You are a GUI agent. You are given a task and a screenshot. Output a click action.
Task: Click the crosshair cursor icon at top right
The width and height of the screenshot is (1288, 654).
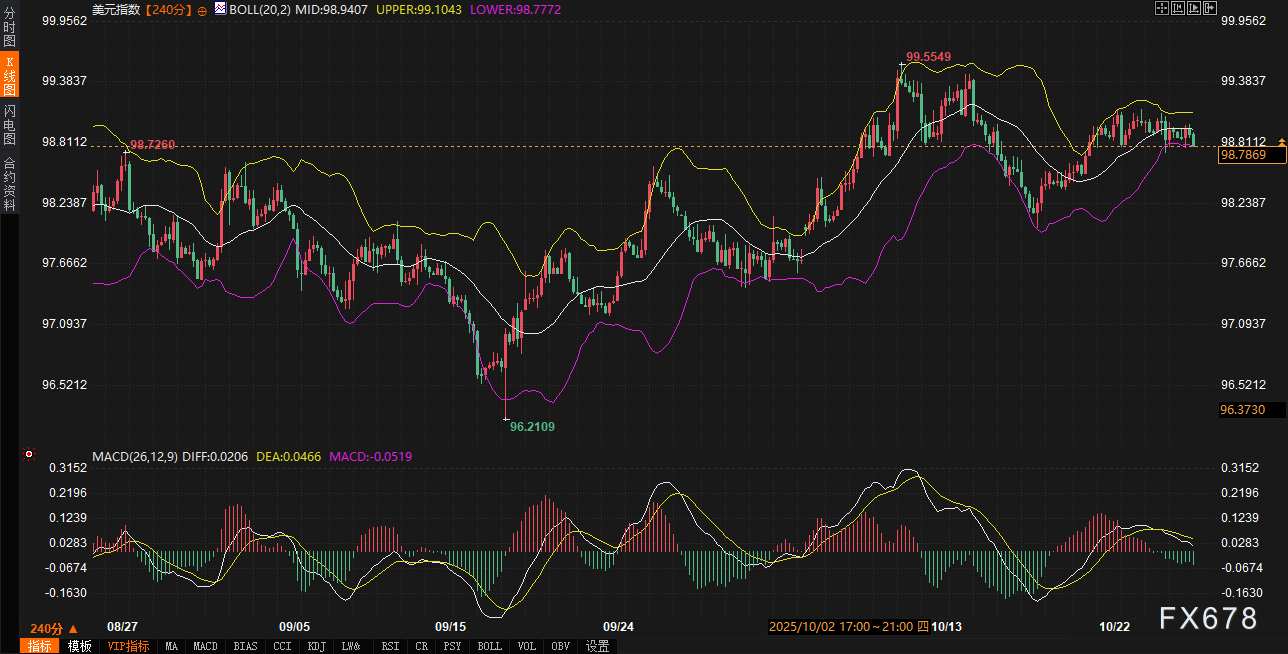click(x=1161, y=9)
